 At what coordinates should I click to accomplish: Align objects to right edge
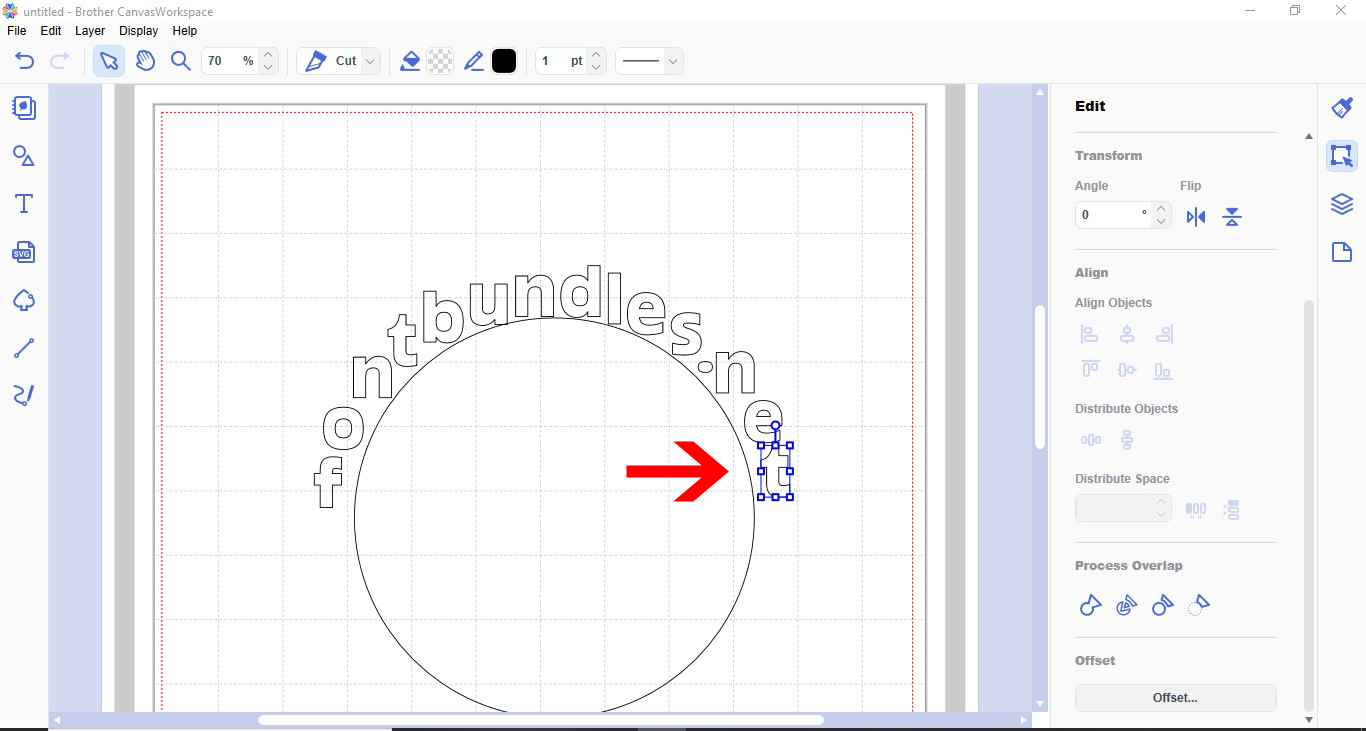point(1164,335)
